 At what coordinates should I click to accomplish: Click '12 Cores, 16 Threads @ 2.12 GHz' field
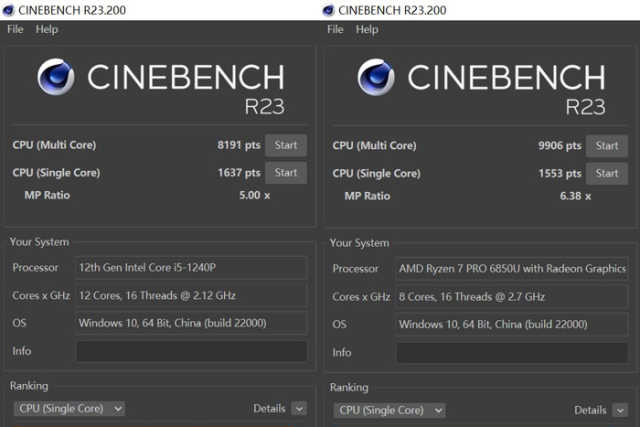(x=191, y=296)
